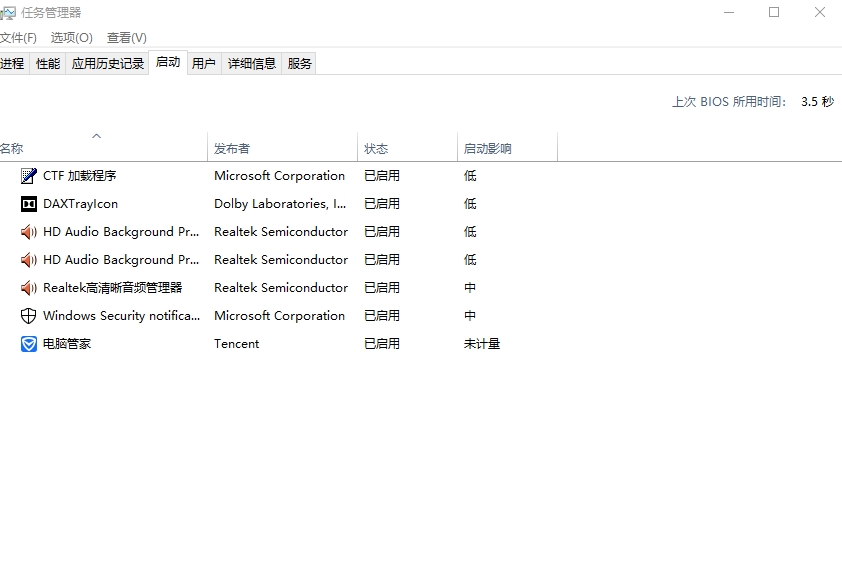Click the 3.5 秒 BIOS time value
This screenshot has width=842, height=576.
[x=817, y=101]
